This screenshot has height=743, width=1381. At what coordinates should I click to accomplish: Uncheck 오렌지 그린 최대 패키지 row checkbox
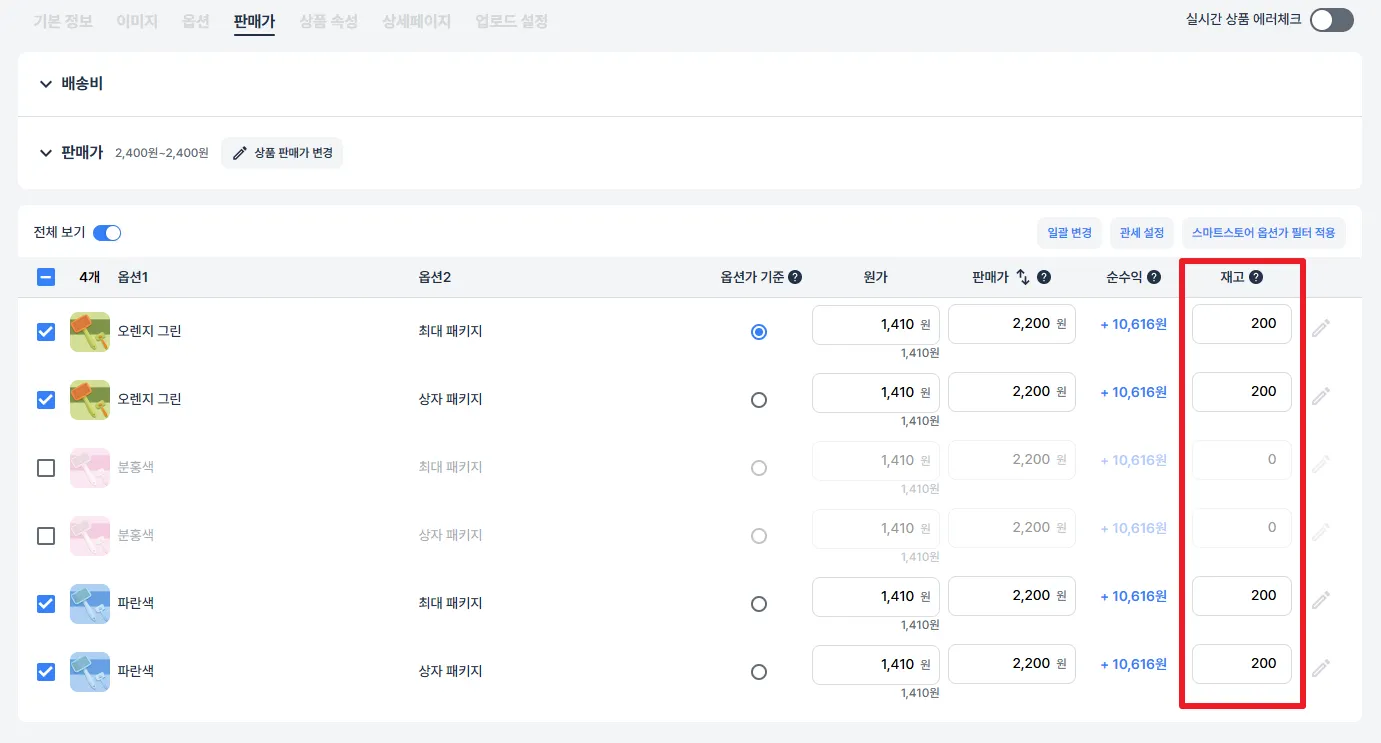click(46, 332)
